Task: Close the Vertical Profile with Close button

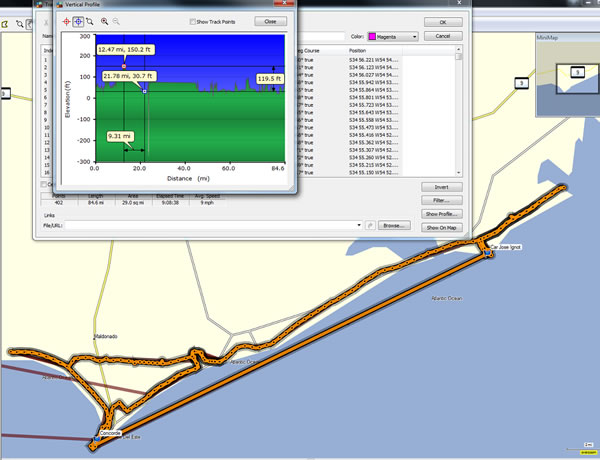Action: pos(271,21)
